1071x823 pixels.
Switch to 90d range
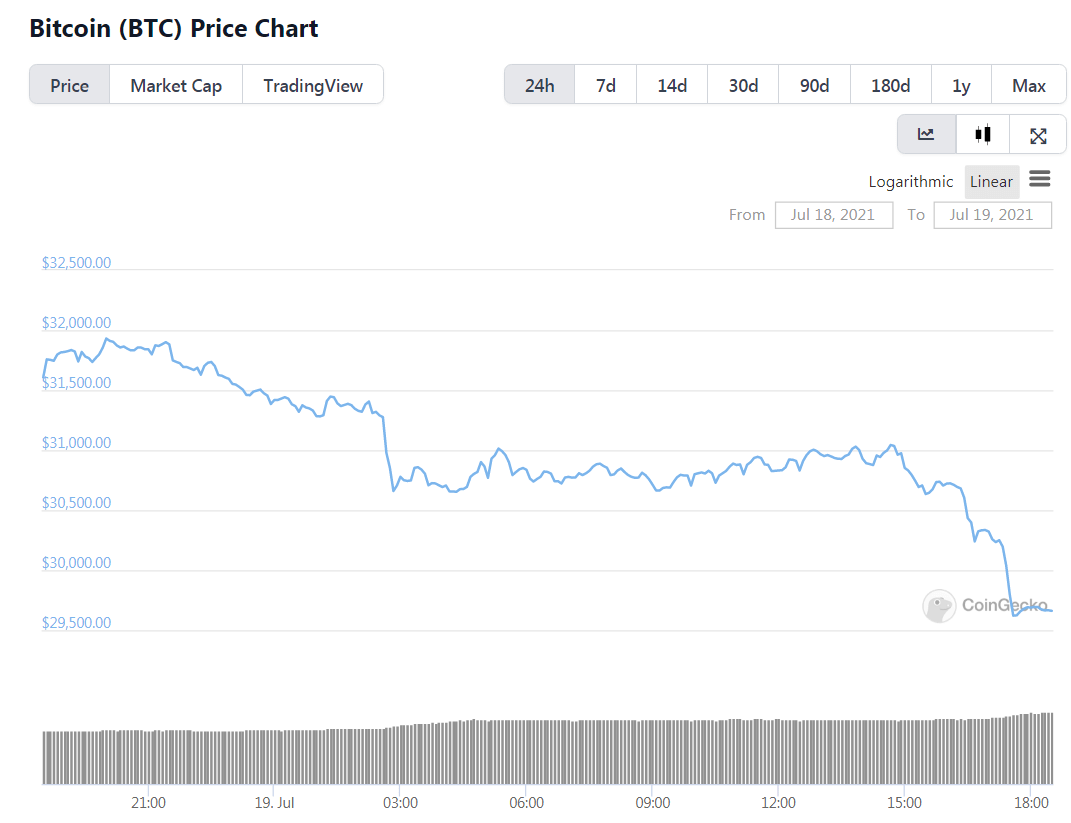click(x=815, y=85)
